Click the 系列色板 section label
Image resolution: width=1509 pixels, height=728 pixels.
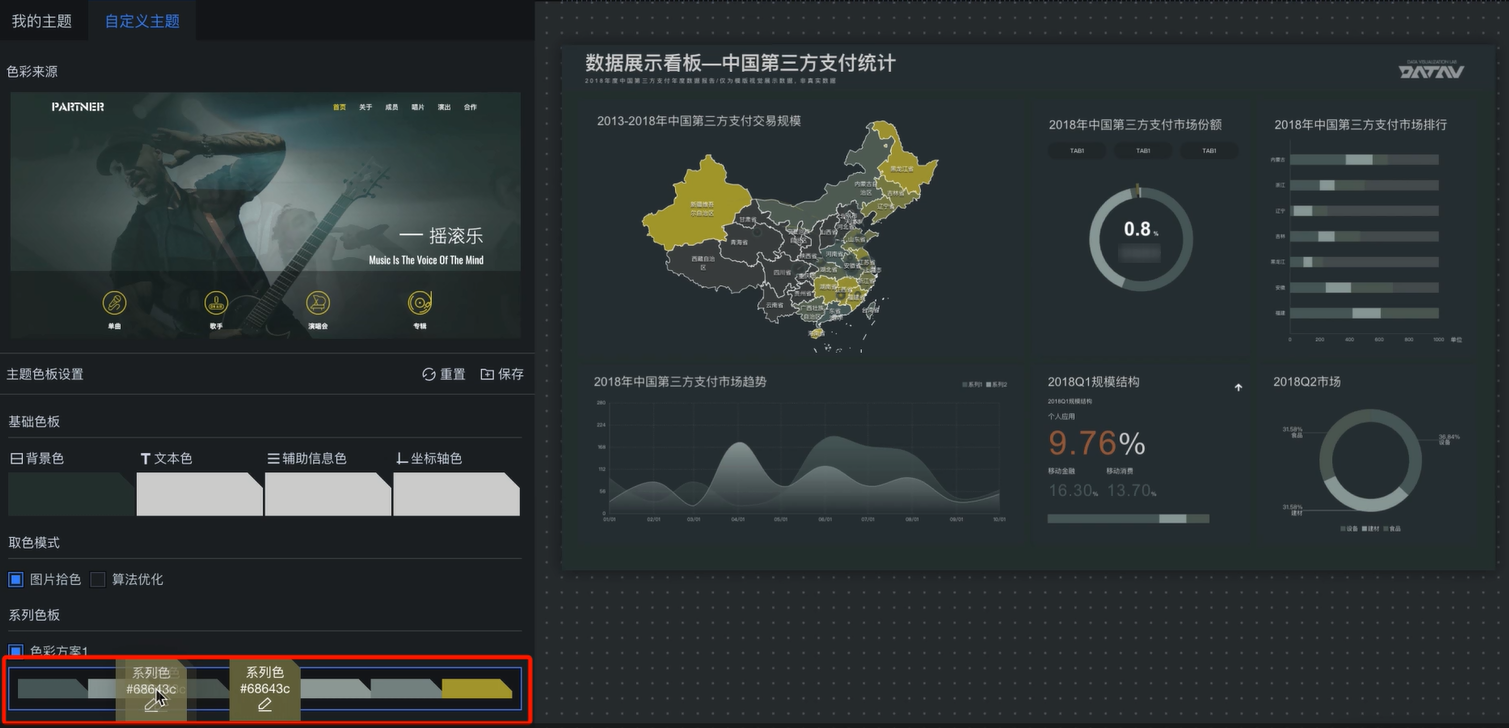(34, 614)
